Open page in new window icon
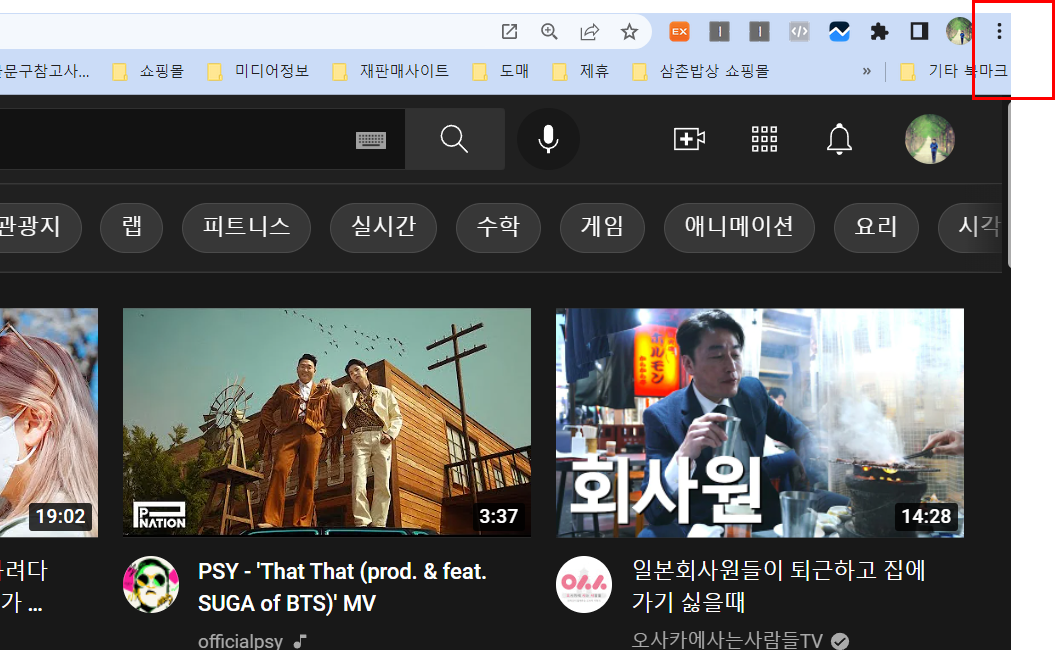 (509, 32)
